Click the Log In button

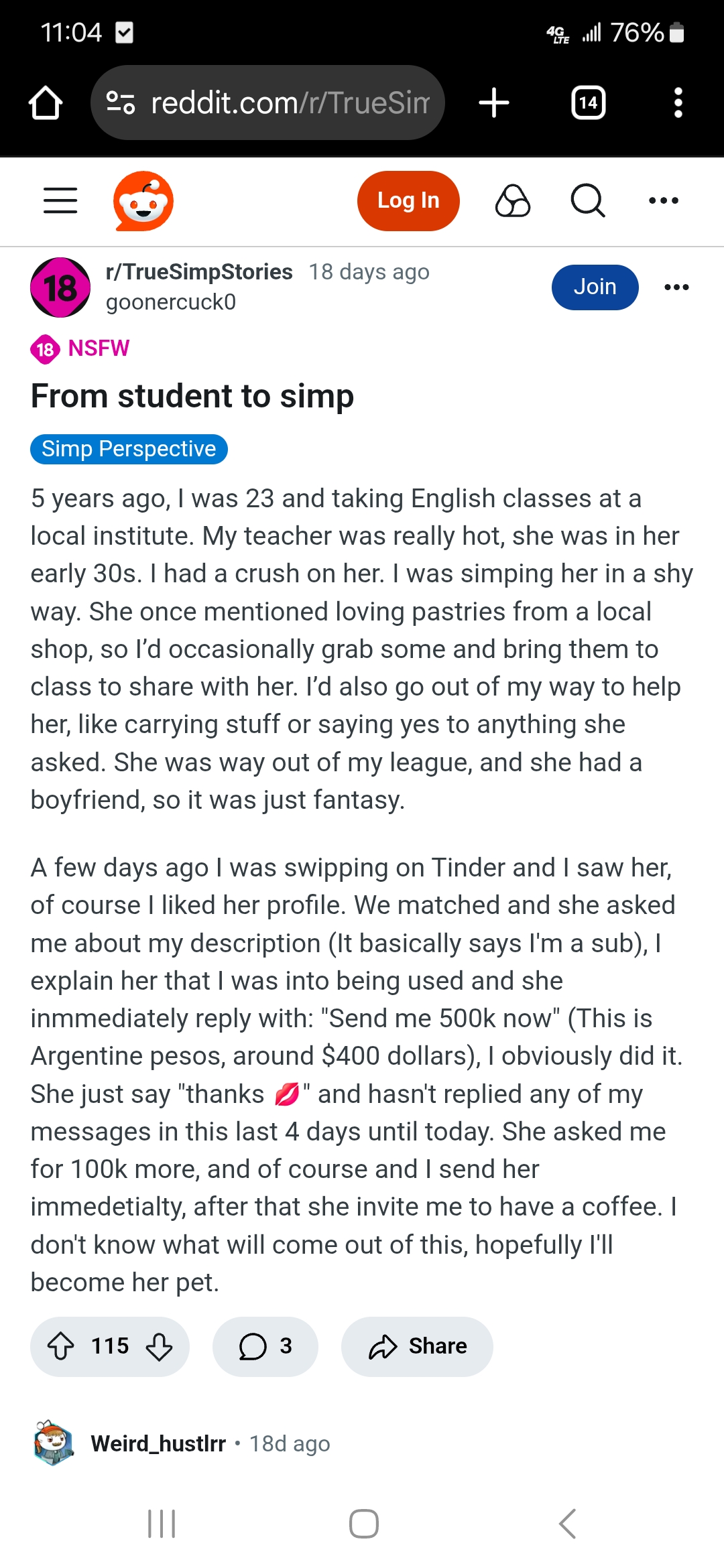click(x=408, y=200)
